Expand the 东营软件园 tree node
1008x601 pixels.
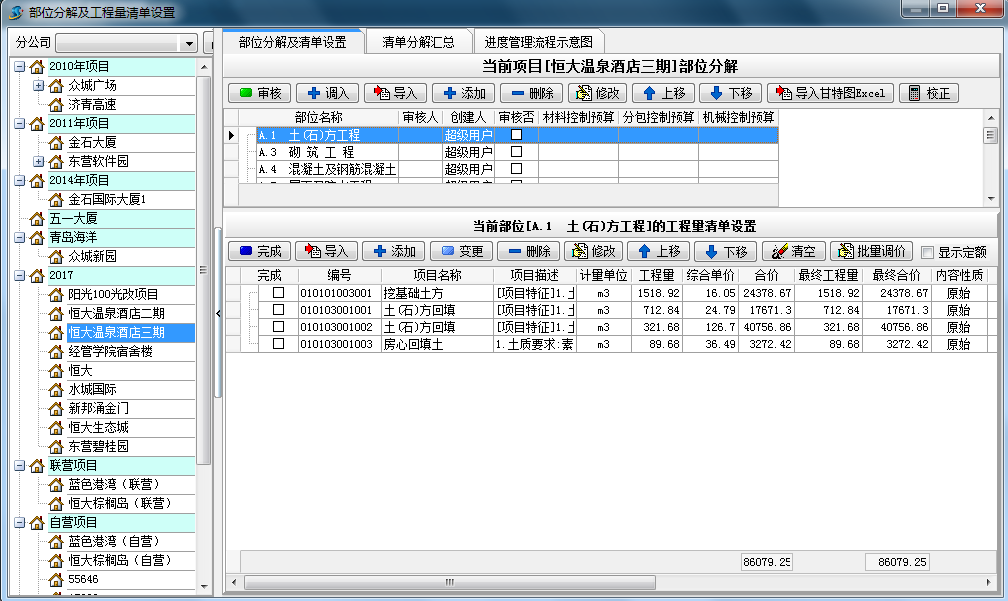point(39,161)
